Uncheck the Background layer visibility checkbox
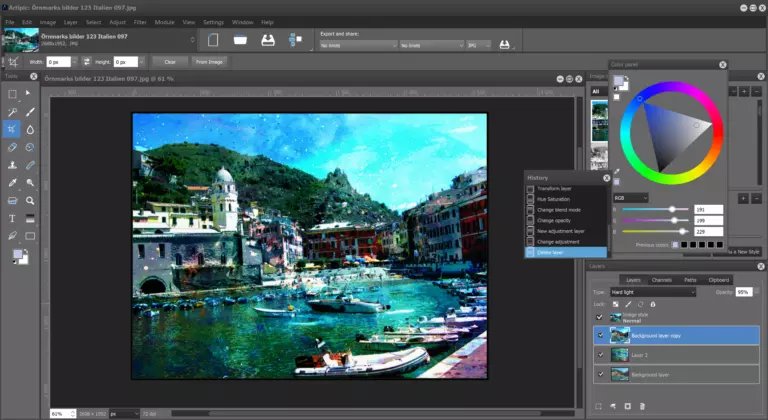Image resolution: width=768 pixels, height=420 pixels. 600,374
